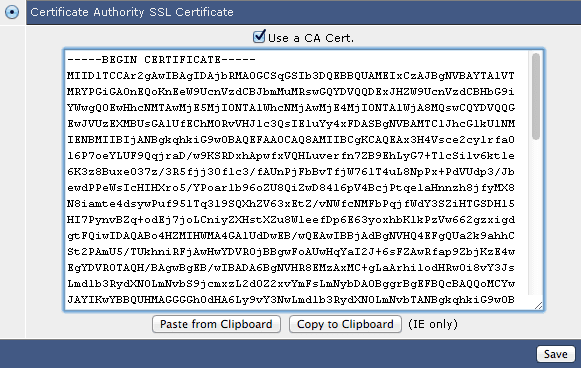Click the line starting with IENBMIIBIjAN

(291, 140)
